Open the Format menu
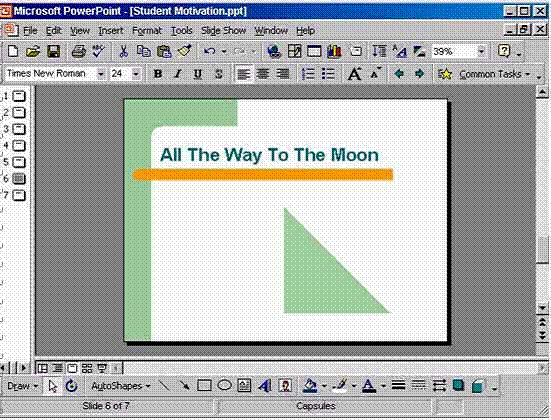 [147, 31]
